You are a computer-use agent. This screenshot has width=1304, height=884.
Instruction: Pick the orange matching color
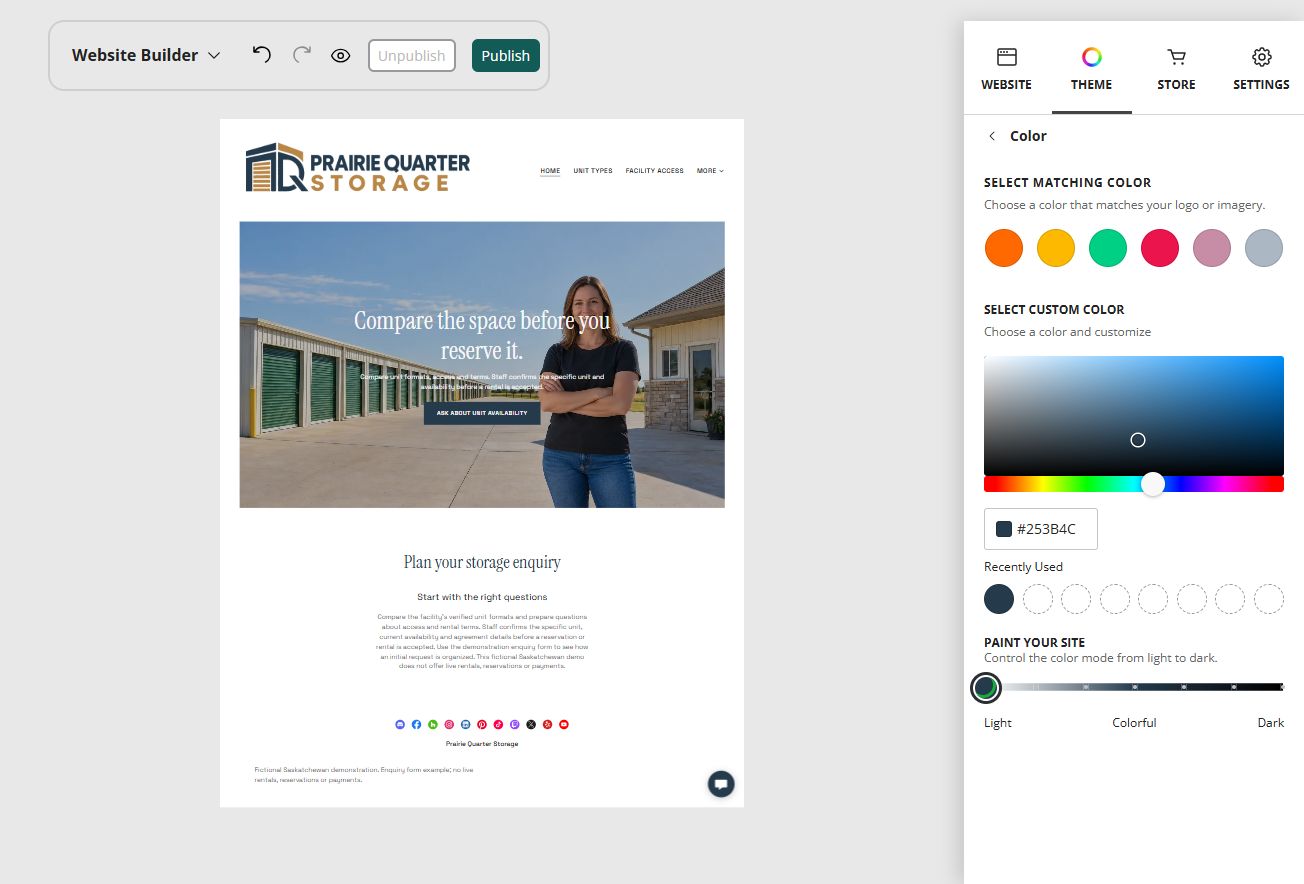pos(1004,248)
